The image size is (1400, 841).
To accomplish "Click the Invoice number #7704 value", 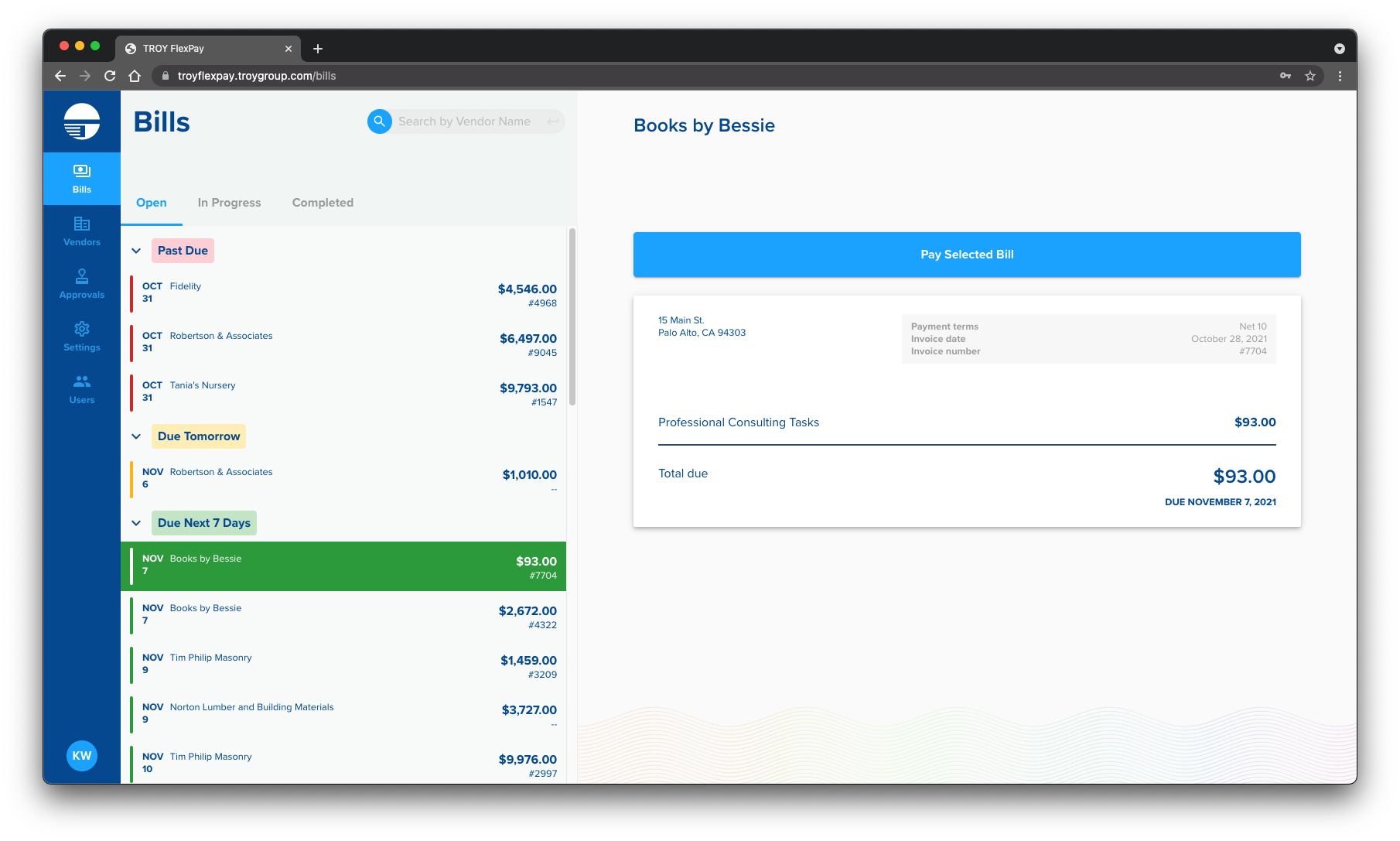I will pos(1253,351).
